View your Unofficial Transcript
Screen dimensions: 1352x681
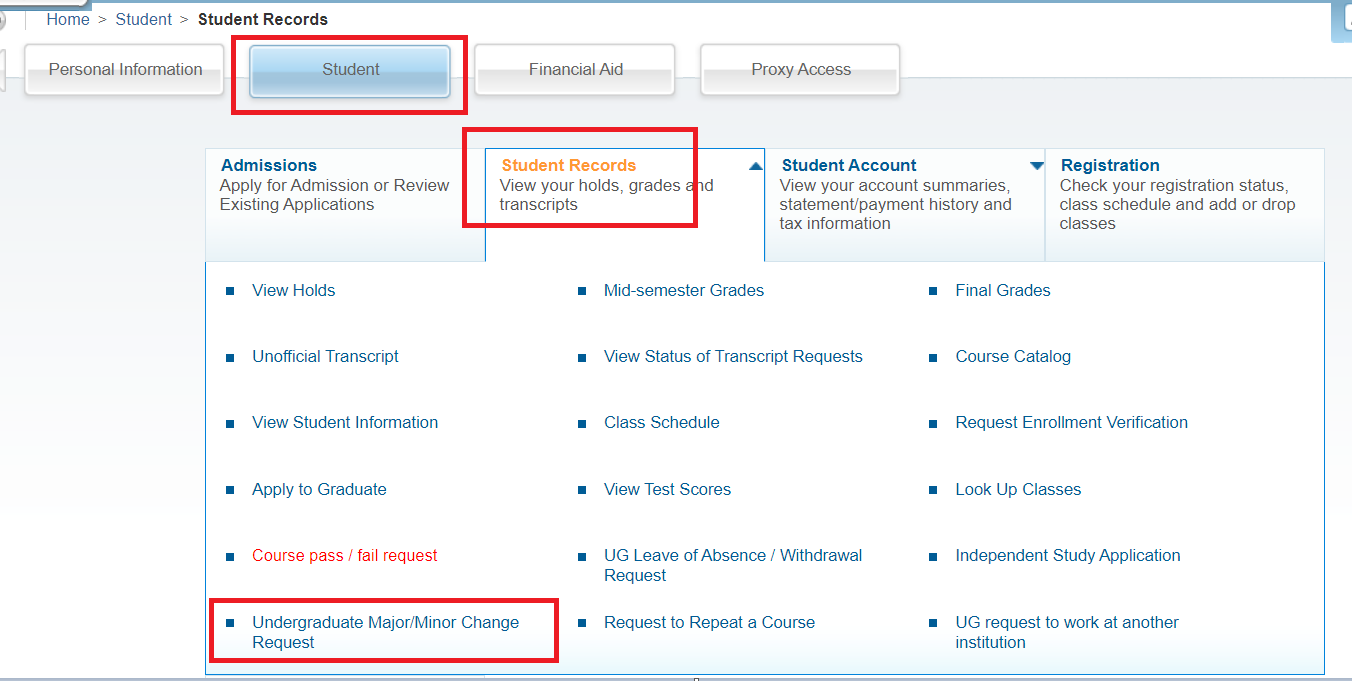[325, 356]
